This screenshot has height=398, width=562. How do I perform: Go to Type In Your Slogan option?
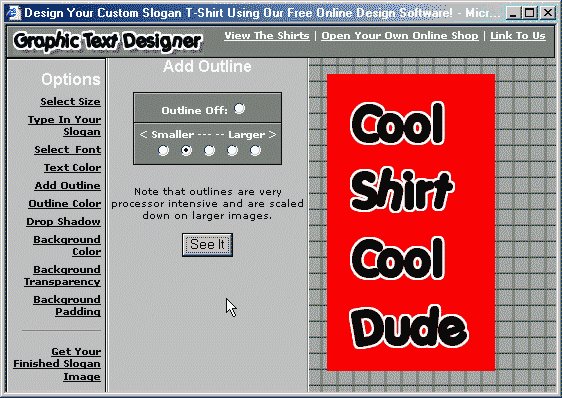pos(65,125)
